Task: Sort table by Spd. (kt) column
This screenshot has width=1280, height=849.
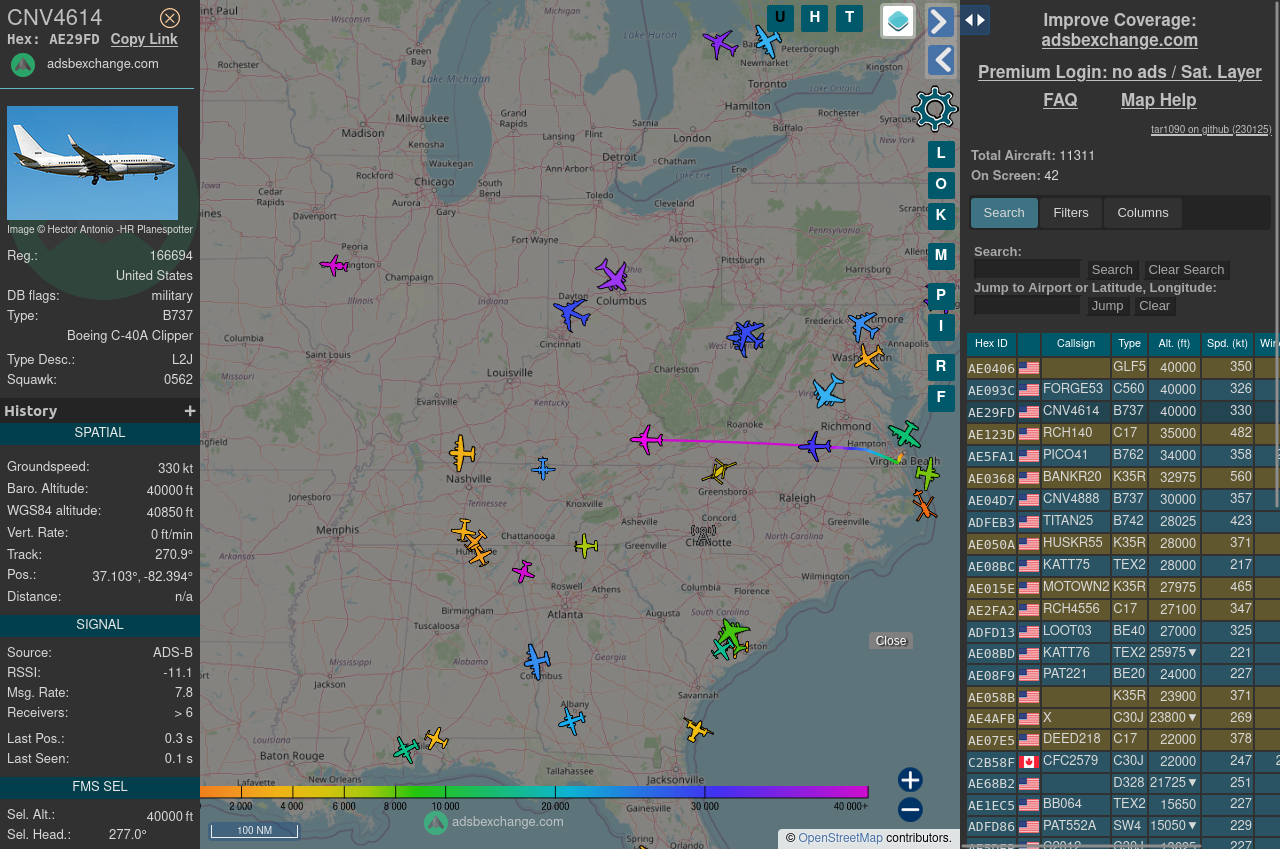Action: point(1227,343)
